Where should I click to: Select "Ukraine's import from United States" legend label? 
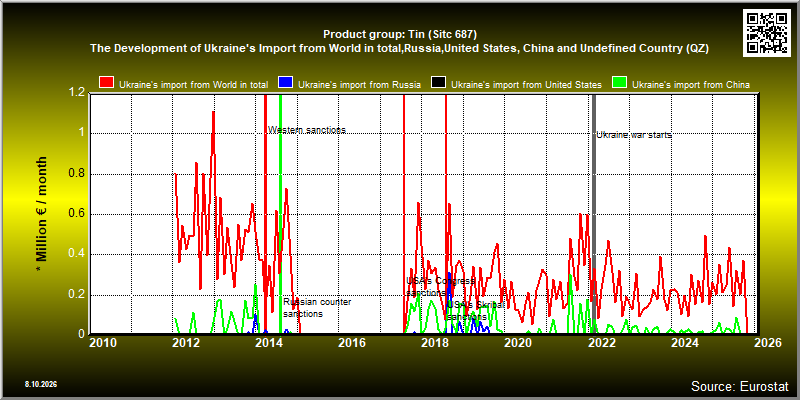click(527, 85)
